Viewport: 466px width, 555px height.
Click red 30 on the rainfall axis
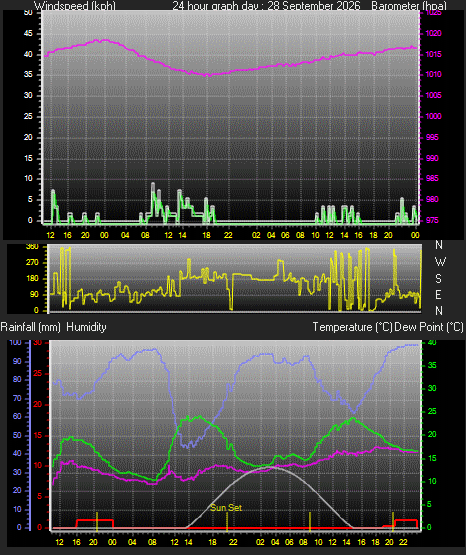pos(38,342)
